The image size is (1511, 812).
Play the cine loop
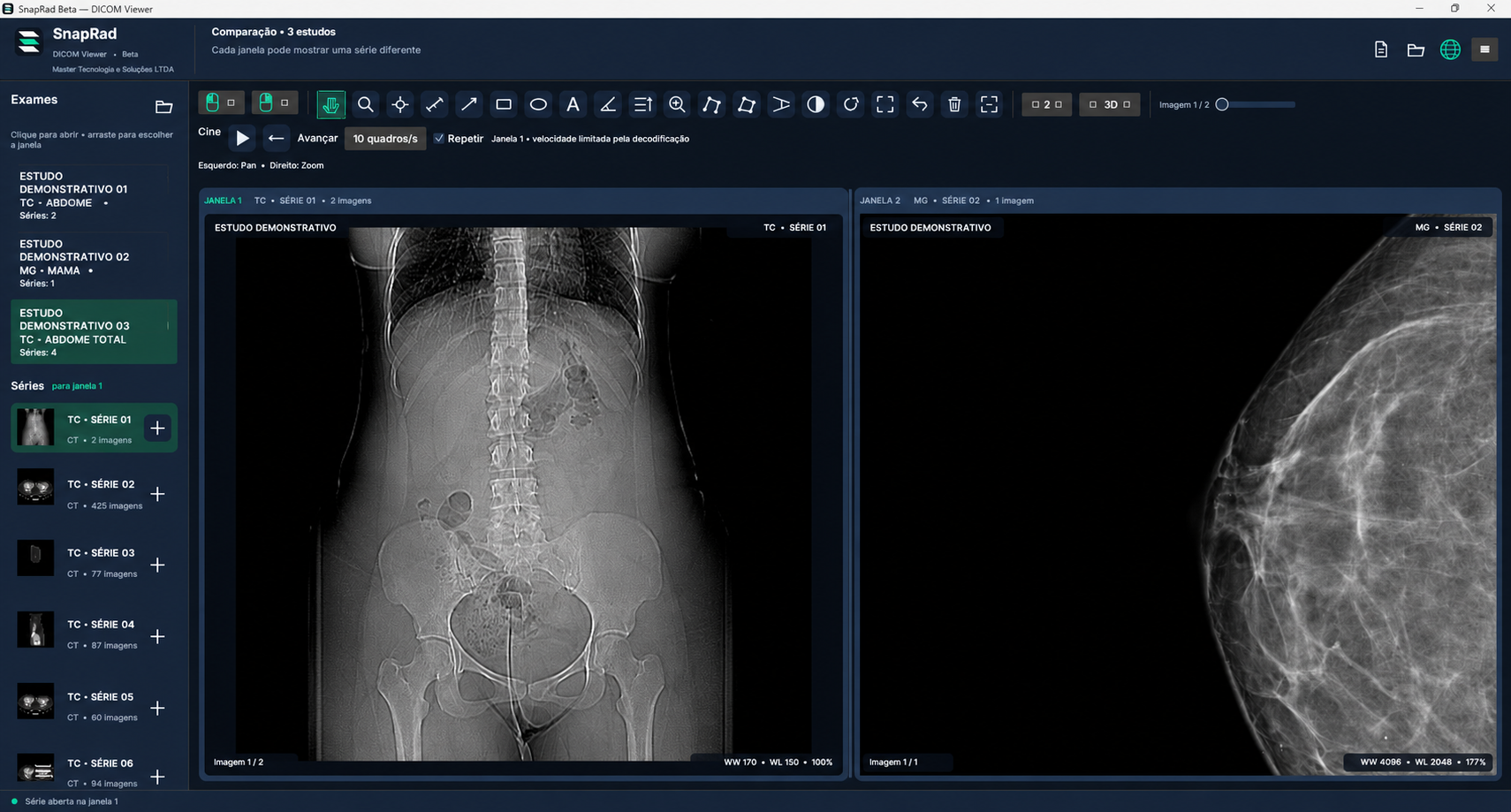coord(242,138)
